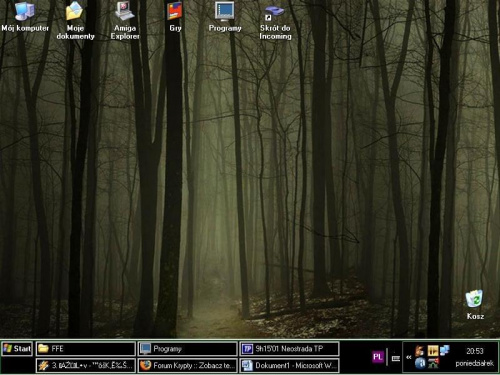Select the Kosz recycle bin icon
The height and width of the screenshot is (375, 500).
coord(475,305)
